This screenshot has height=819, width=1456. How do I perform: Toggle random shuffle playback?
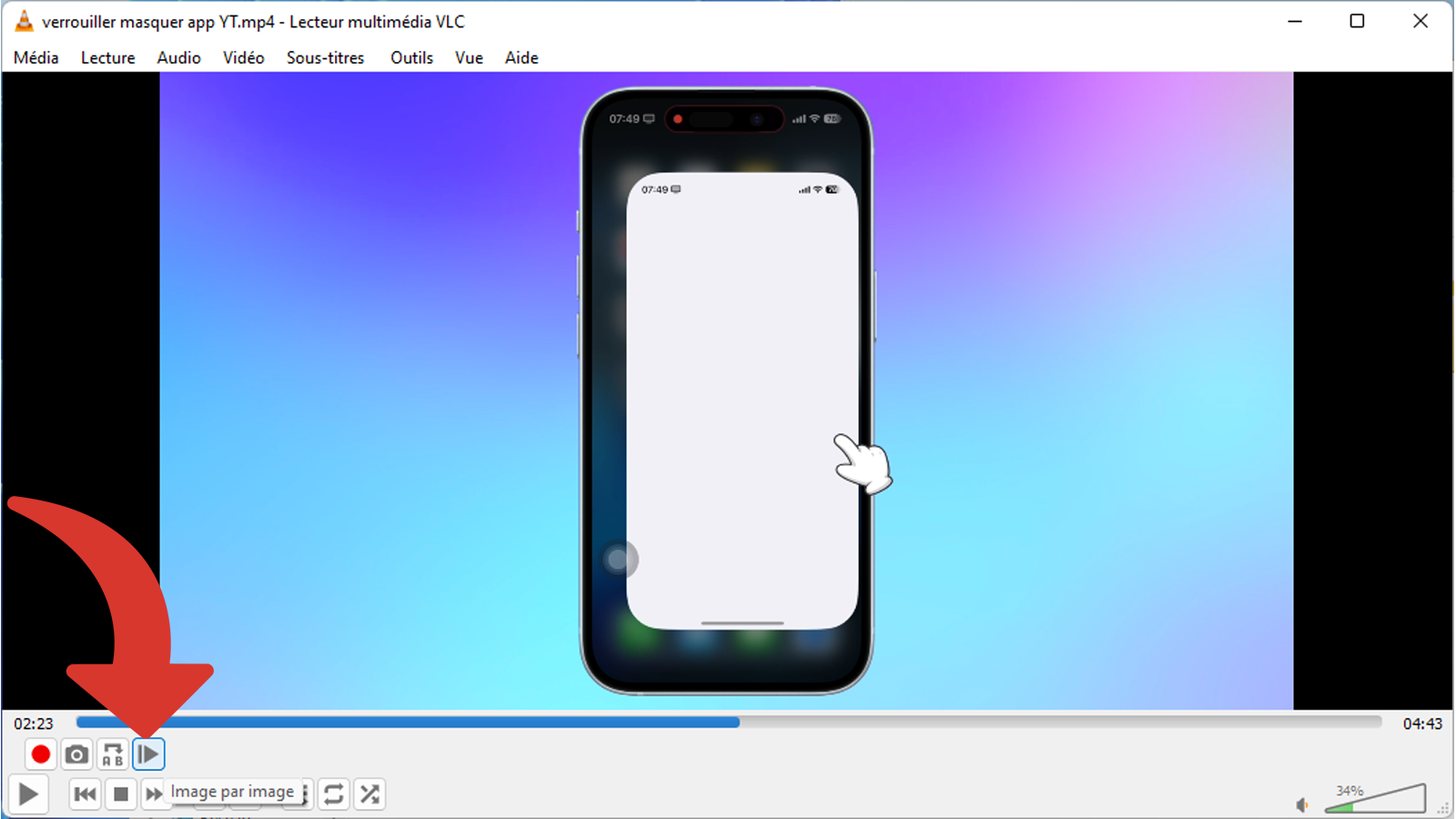(369, 794)
